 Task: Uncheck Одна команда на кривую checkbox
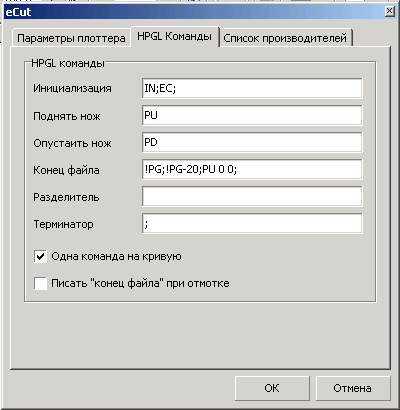pos(40,257)
